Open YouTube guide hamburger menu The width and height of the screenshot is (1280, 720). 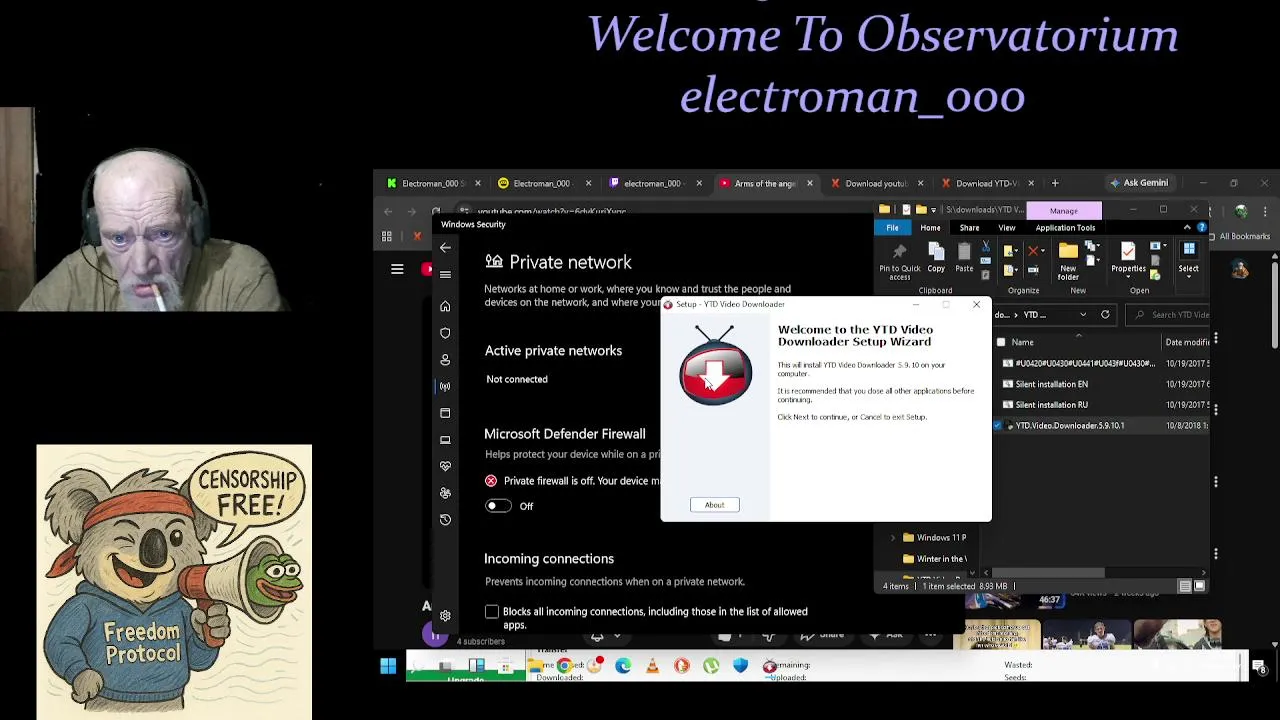pyautogui.click(x=397, y=269)
